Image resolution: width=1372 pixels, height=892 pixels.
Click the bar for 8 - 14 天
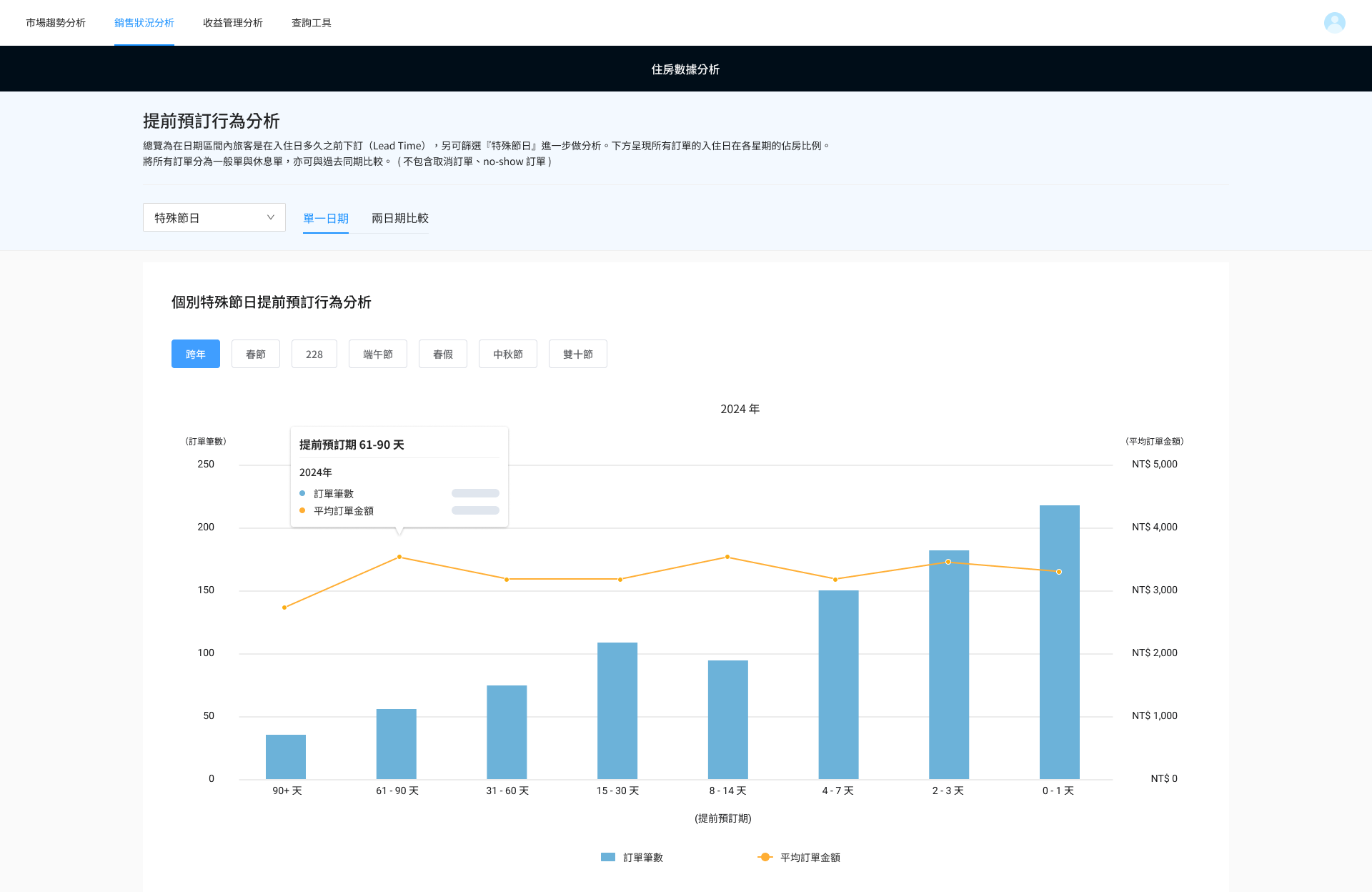pos(728,720)
